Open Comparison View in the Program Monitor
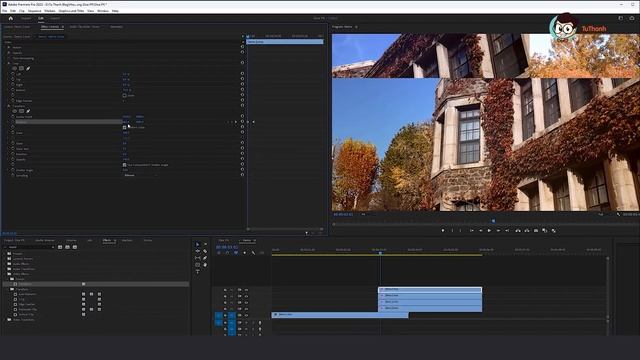Screen dimensions: 640x360 [x=545, y=231]
